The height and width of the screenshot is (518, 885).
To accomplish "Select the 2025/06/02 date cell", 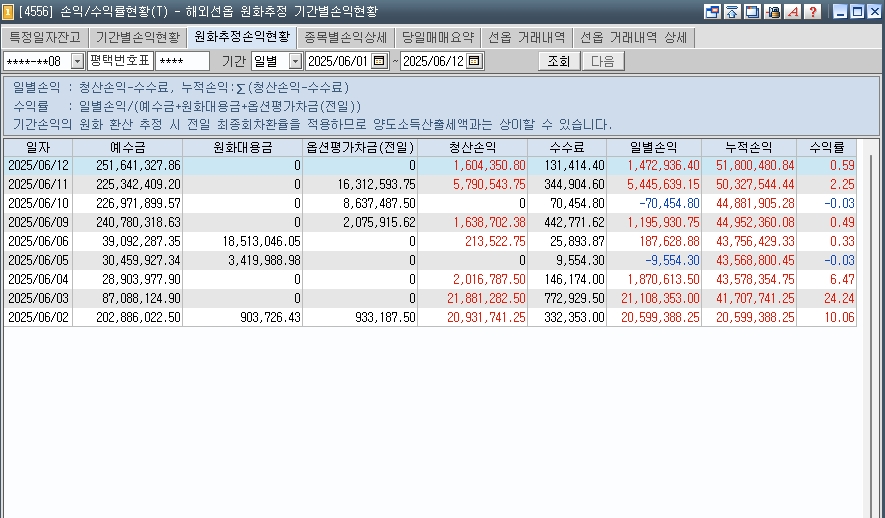I will 38,317.
